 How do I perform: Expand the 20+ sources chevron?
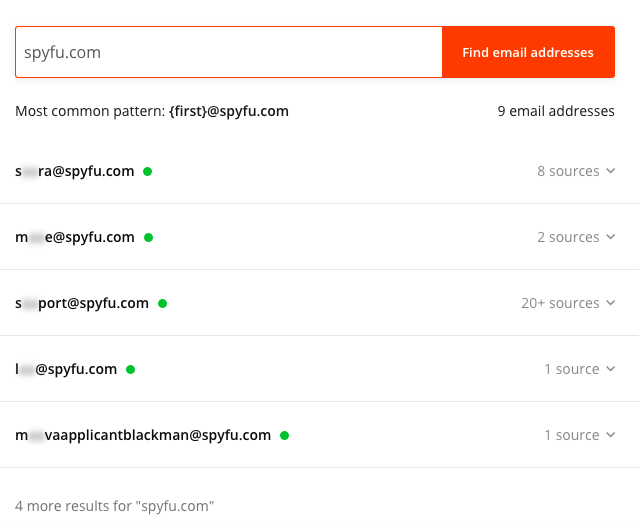(610, 303)
